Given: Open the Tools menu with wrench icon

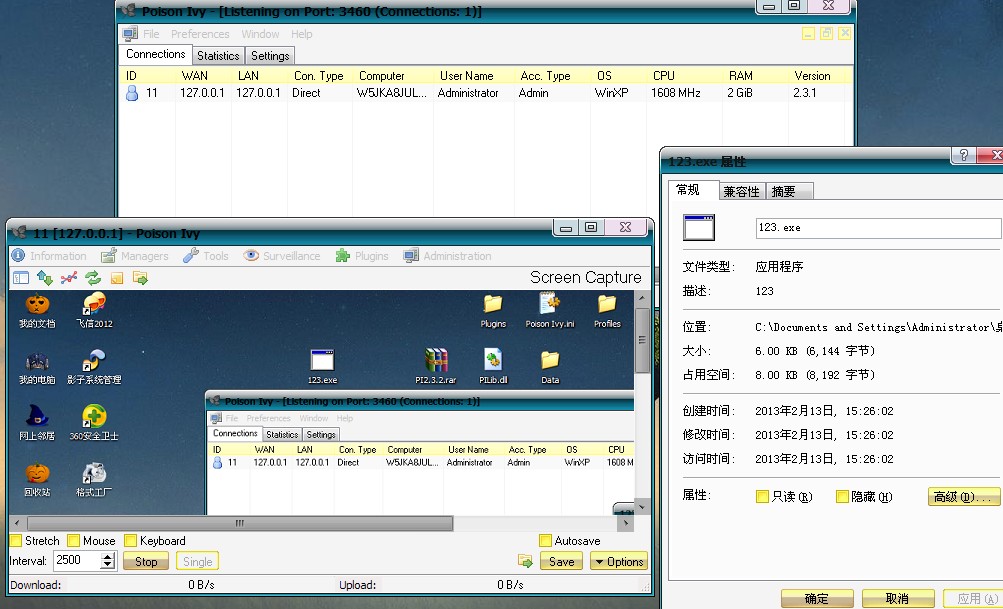Looking at the screenshot, I should click(x=205, y=256).
